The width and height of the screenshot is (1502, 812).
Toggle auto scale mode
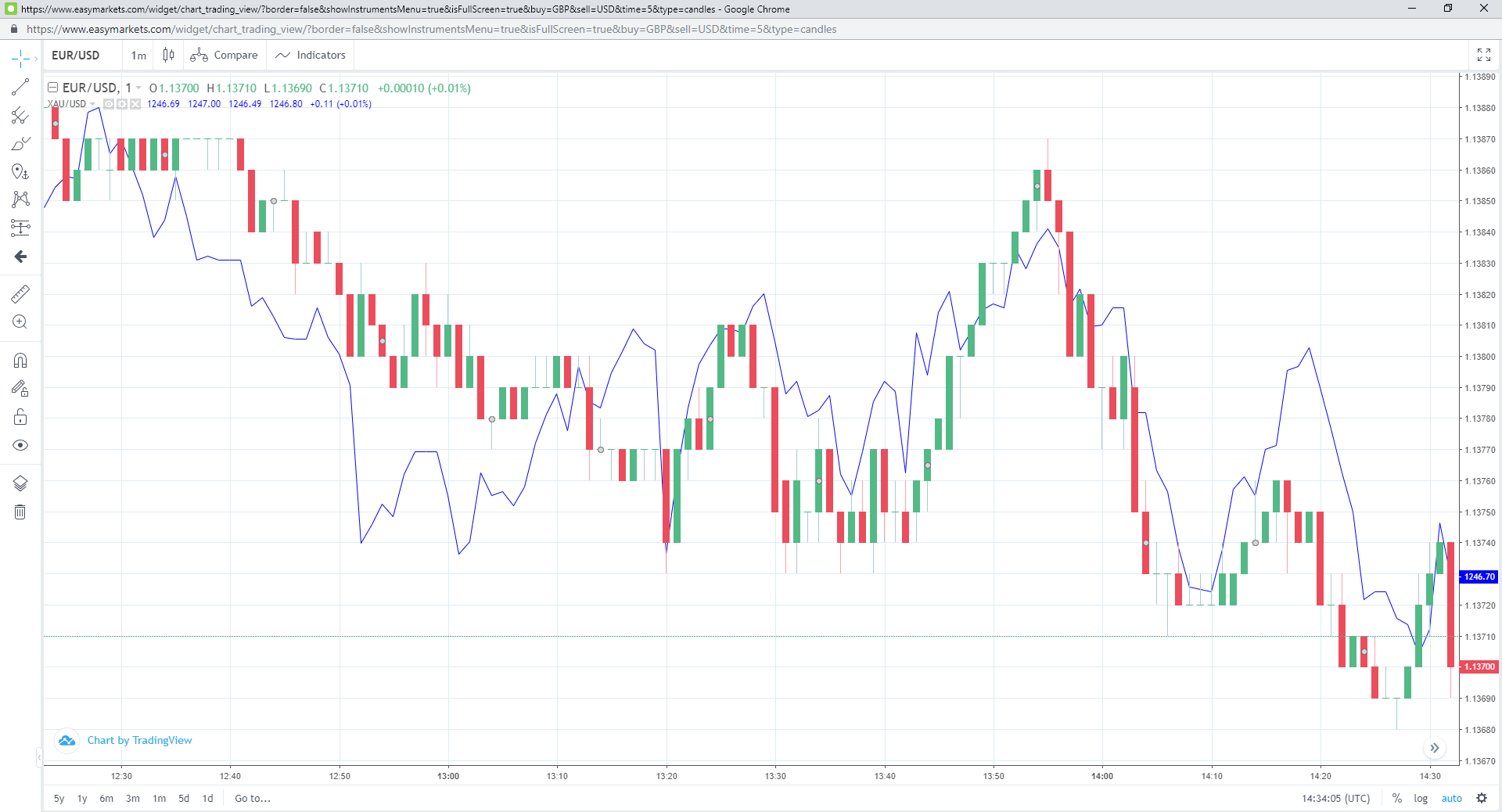tap(1452, 799)
